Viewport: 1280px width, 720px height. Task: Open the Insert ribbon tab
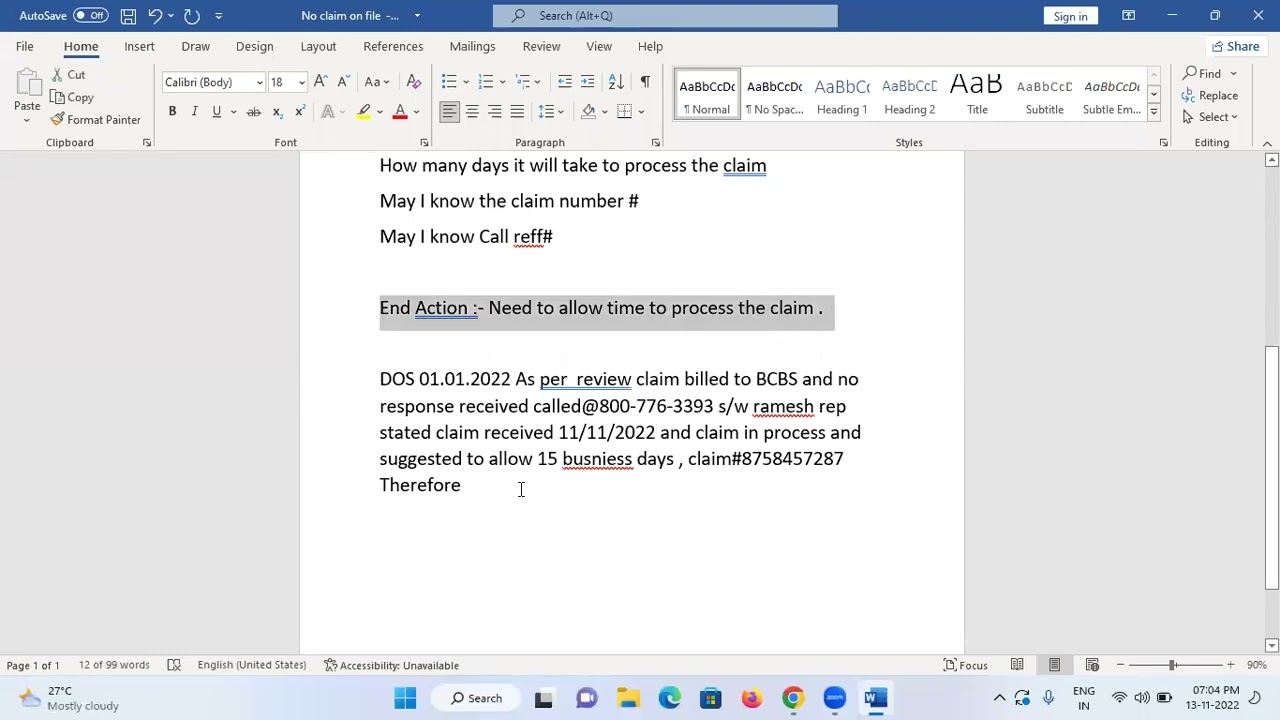139,46
